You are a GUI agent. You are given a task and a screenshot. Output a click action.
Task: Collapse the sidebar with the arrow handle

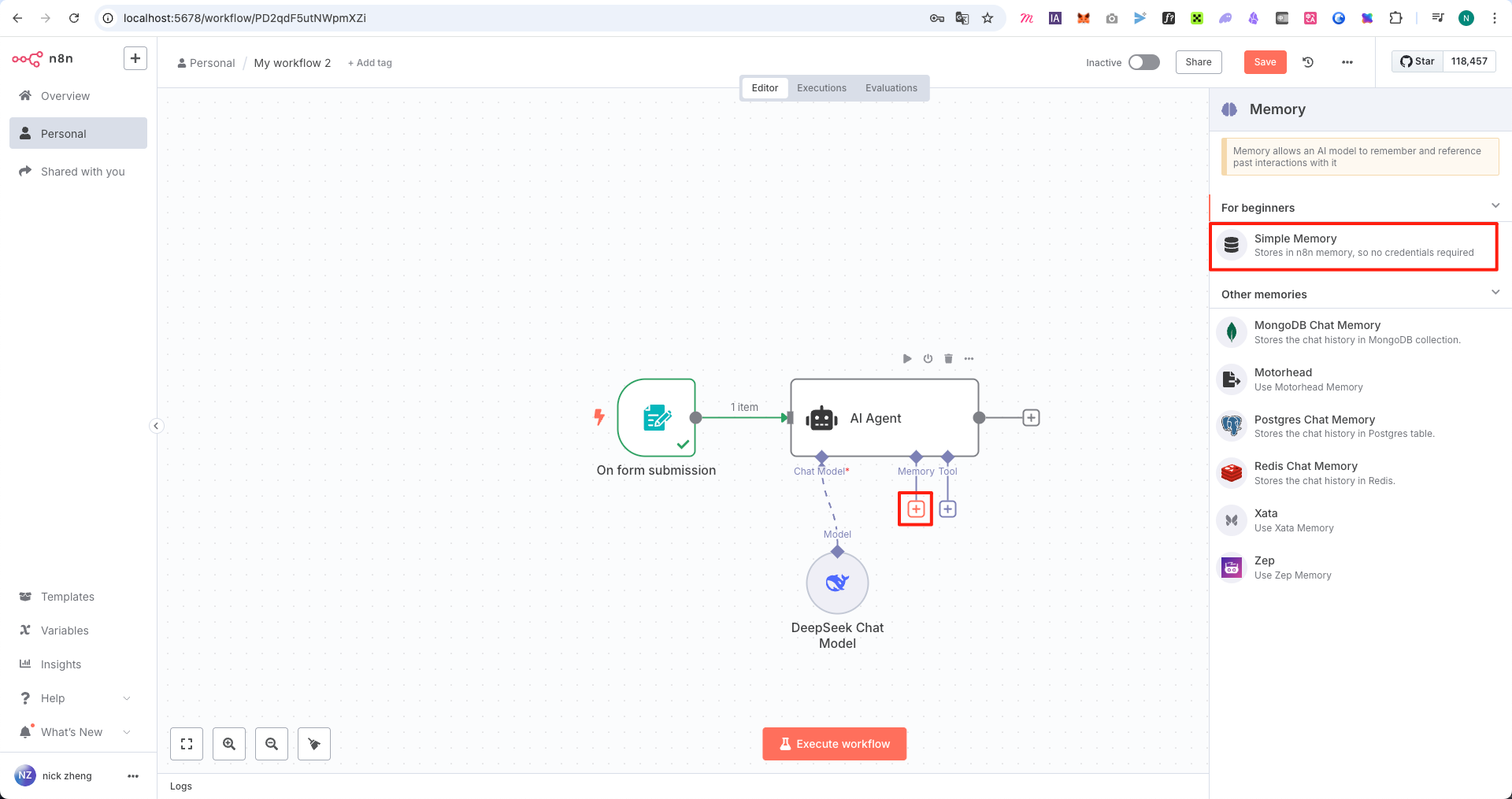[x=156, y=426]
